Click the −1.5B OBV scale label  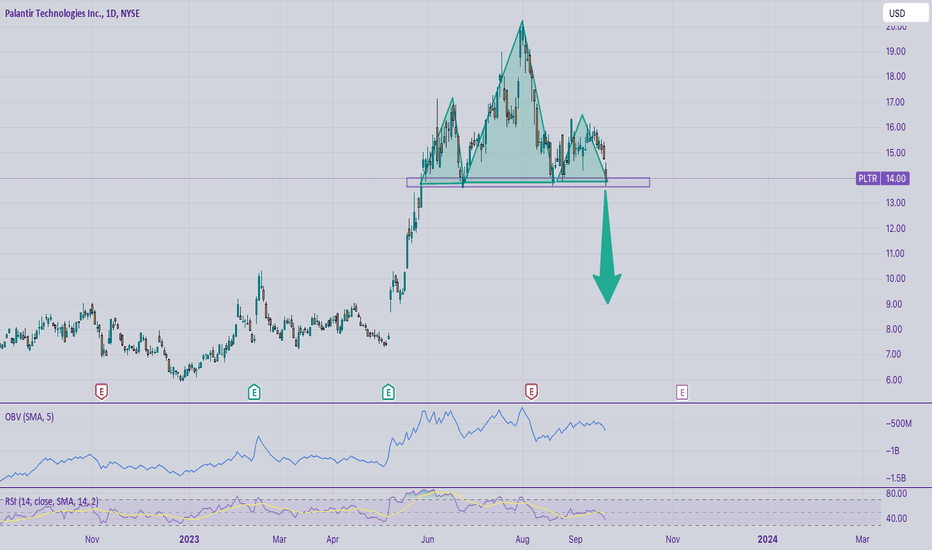tap(895, 478)
